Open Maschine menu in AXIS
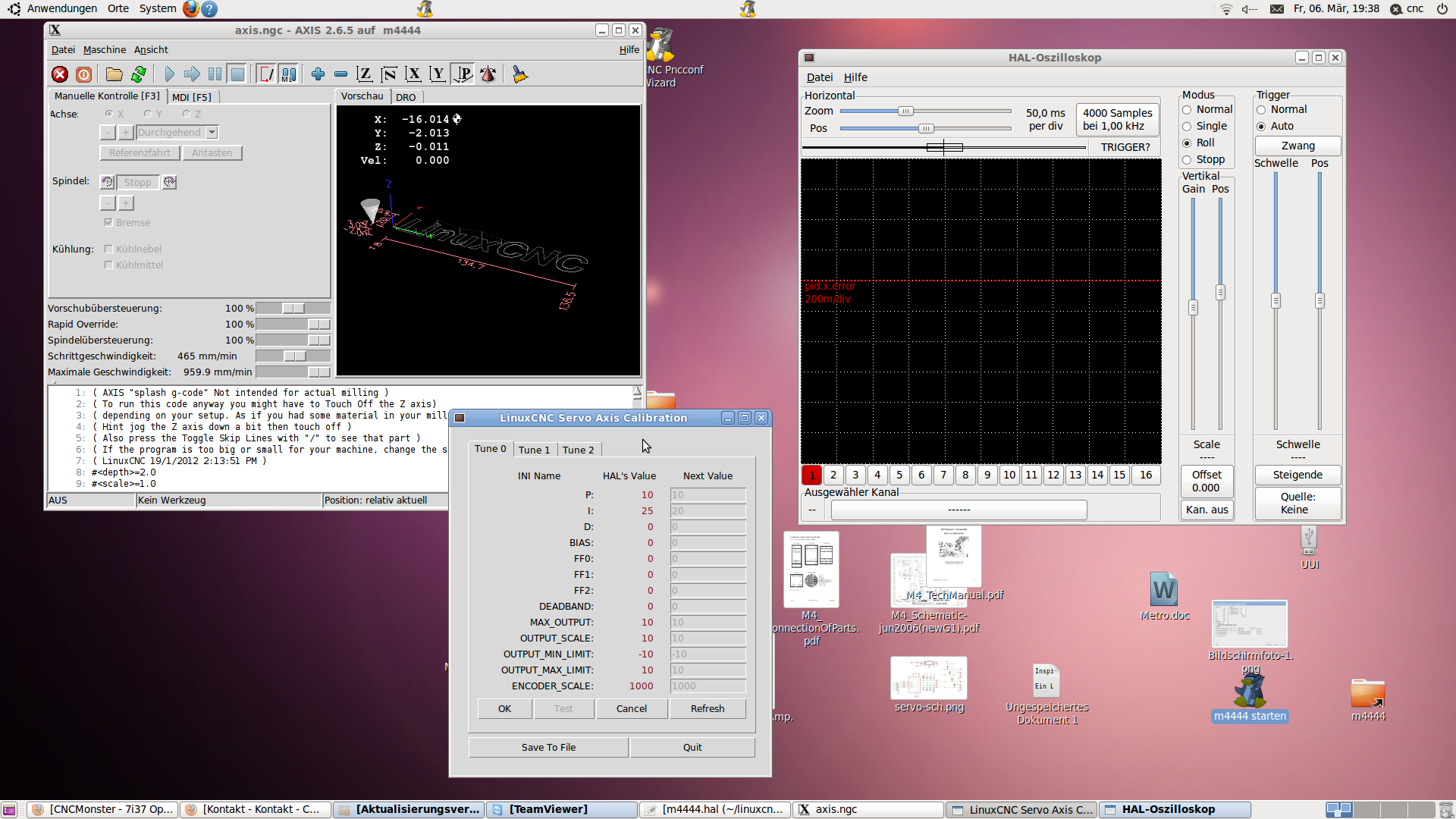1456x819 pixels. pyautogui.click(x=105, y=50)
